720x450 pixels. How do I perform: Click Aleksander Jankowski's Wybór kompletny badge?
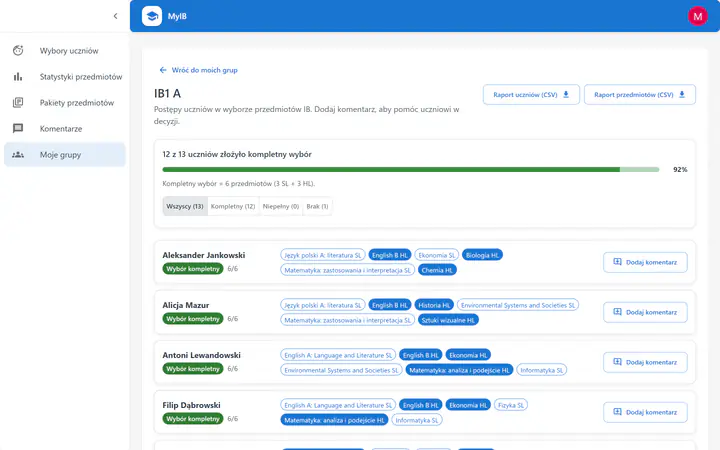(193, 269)
